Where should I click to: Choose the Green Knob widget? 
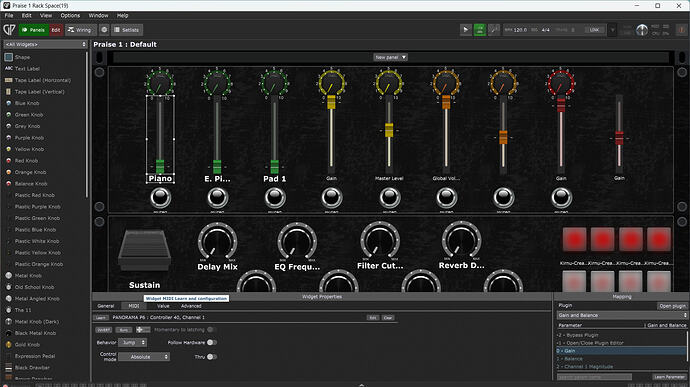pyautogui.click(x=24, y=114)
